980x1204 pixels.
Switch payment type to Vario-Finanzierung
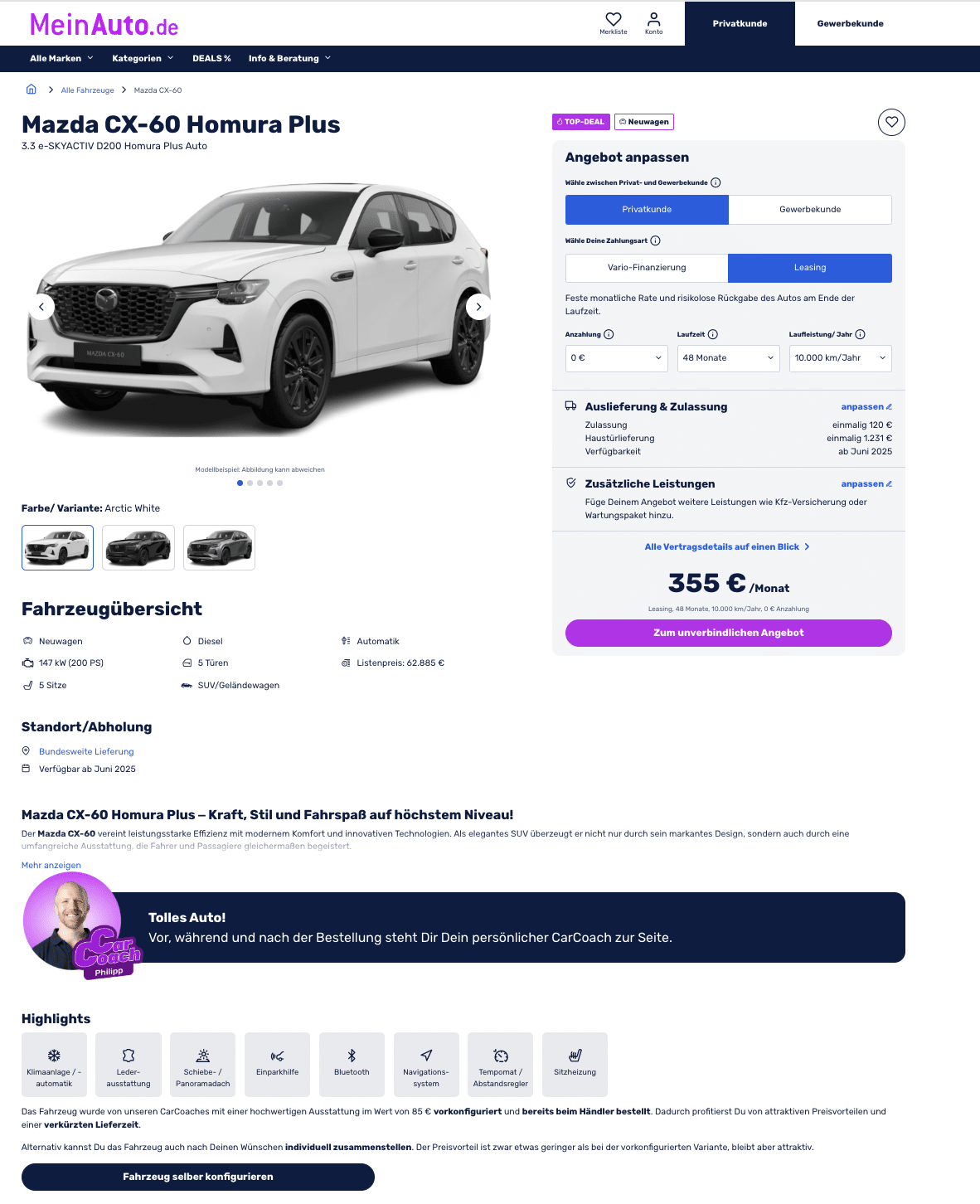click(x=647, y=268)
